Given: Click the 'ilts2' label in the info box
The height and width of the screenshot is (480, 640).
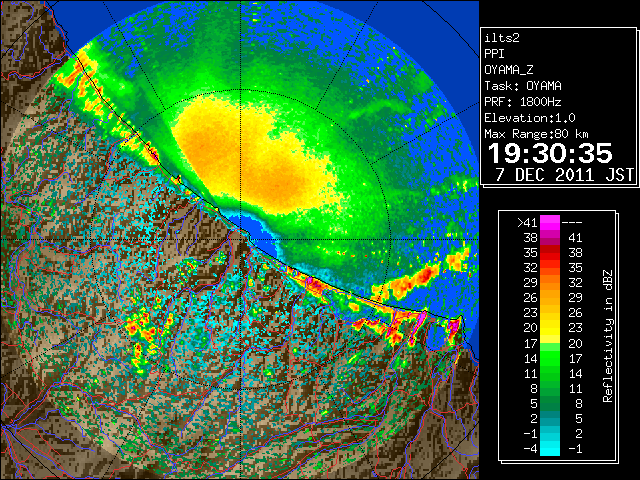Looking at the screenshot, I should pos(502,38).
